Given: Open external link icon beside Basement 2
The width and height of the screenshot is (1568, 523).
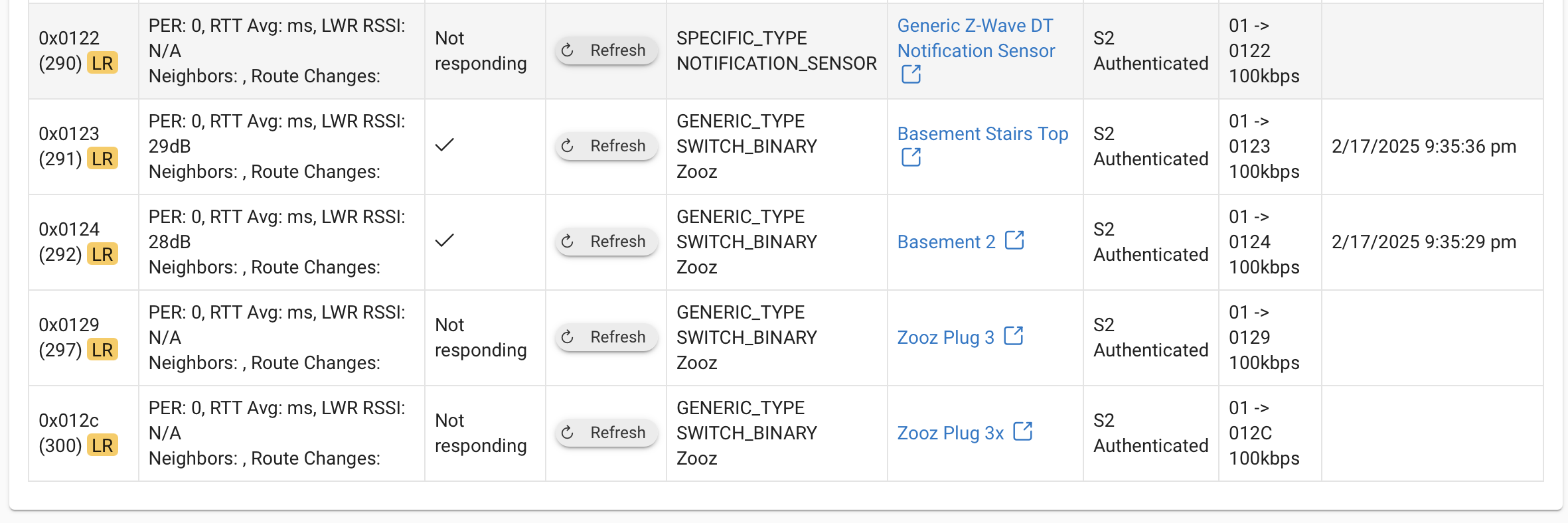Looking at the screenshot, I should (1014, 240).
